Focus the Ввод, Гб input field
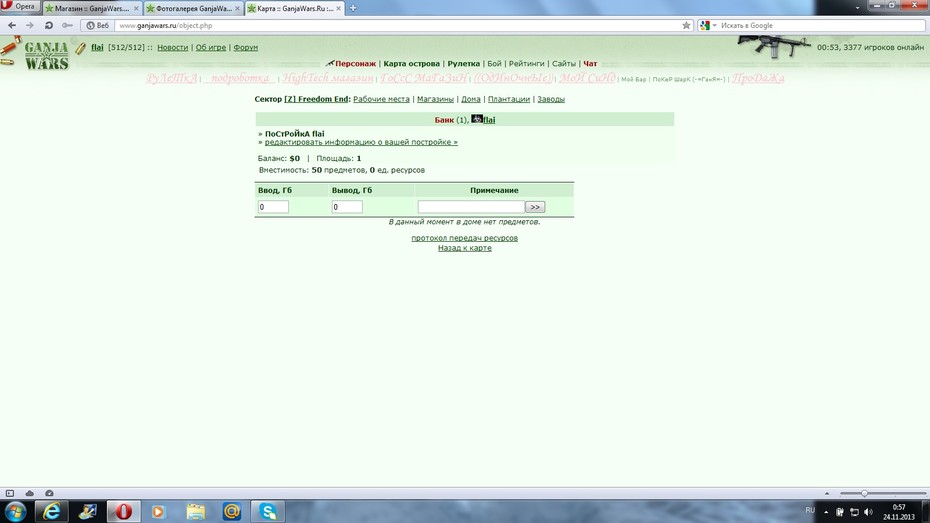Screen dimensions: 930x523 point(273,207)
